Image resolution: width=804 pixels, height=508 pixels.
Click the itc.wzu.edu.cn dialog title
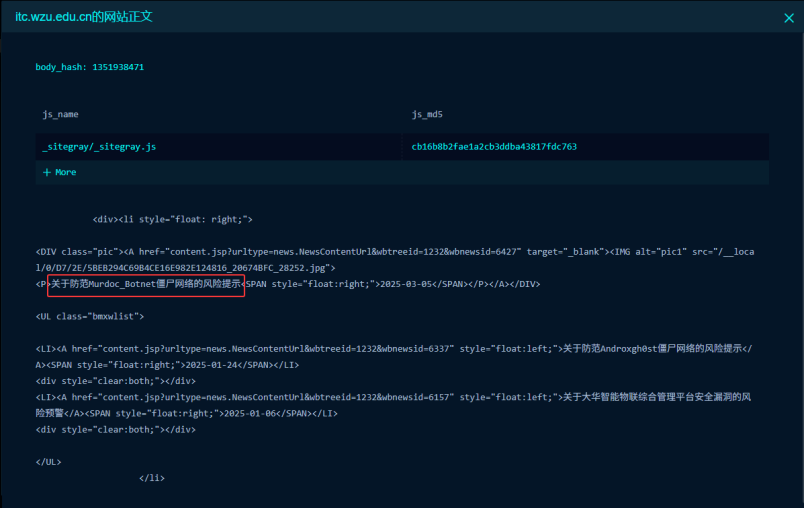click(x=84, y=17)
